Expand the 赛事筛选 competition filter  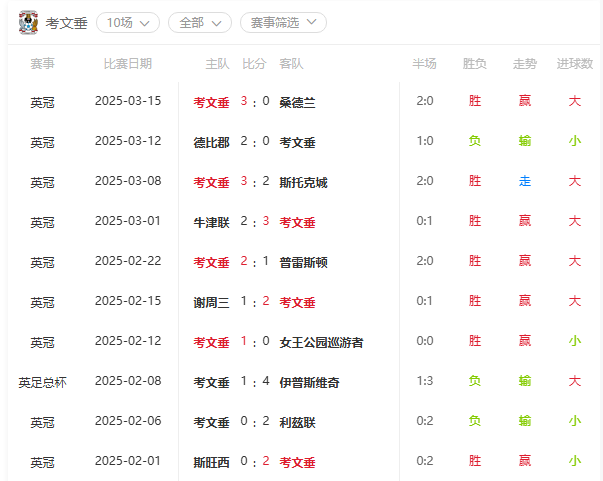tap(283, 23)
